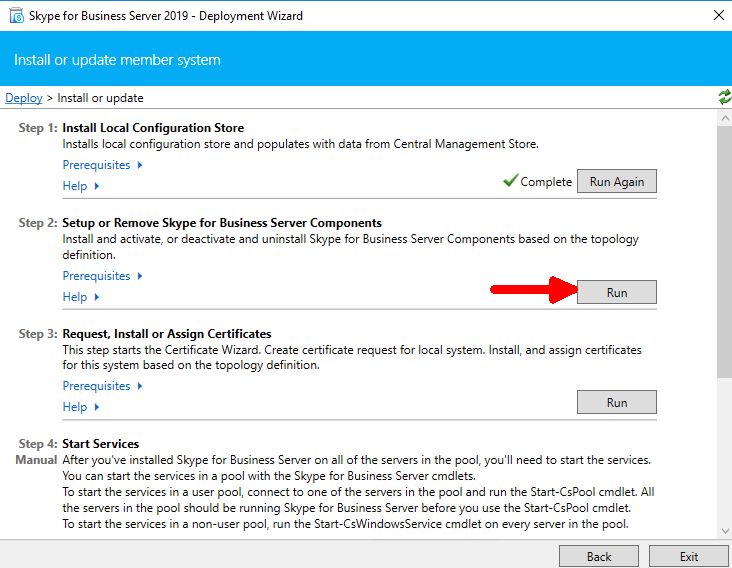Expand Help under Step 3
This screenshot has width=732, height=568.
pyautogui.click(x=81, y=407)
